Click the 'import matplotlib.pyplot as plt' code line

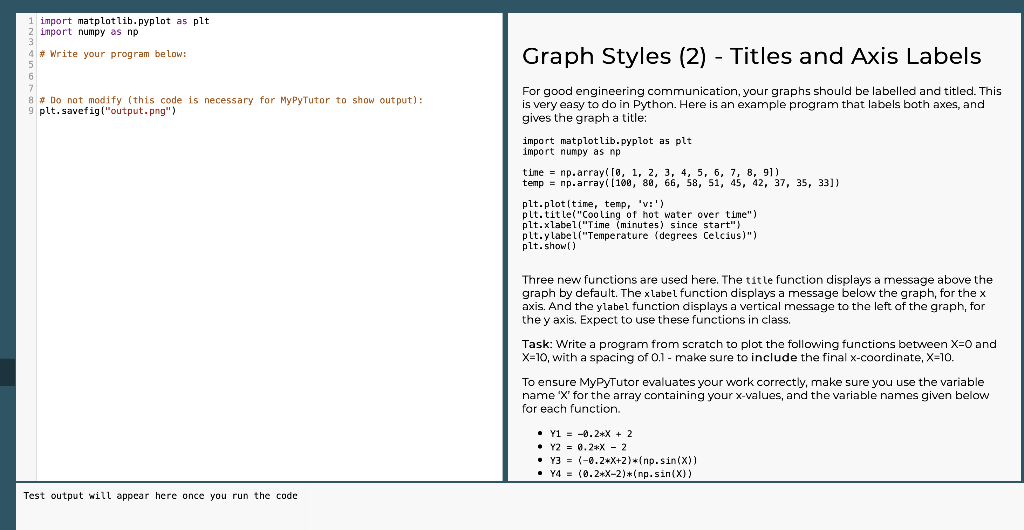[x=125, y=21]
